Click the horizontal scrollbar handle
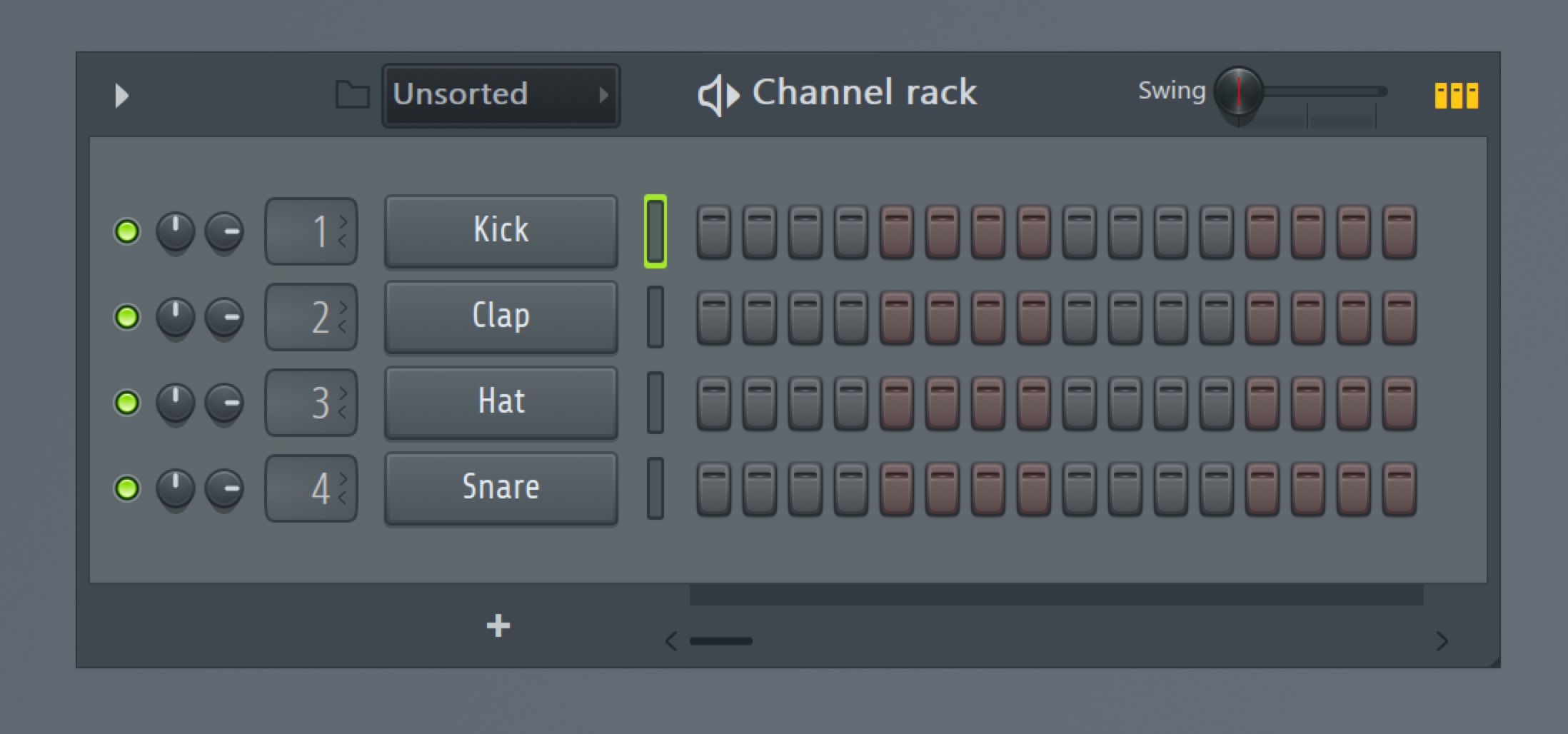The height and width of the screenshot is (734, 1568). (x=721, y=641)
